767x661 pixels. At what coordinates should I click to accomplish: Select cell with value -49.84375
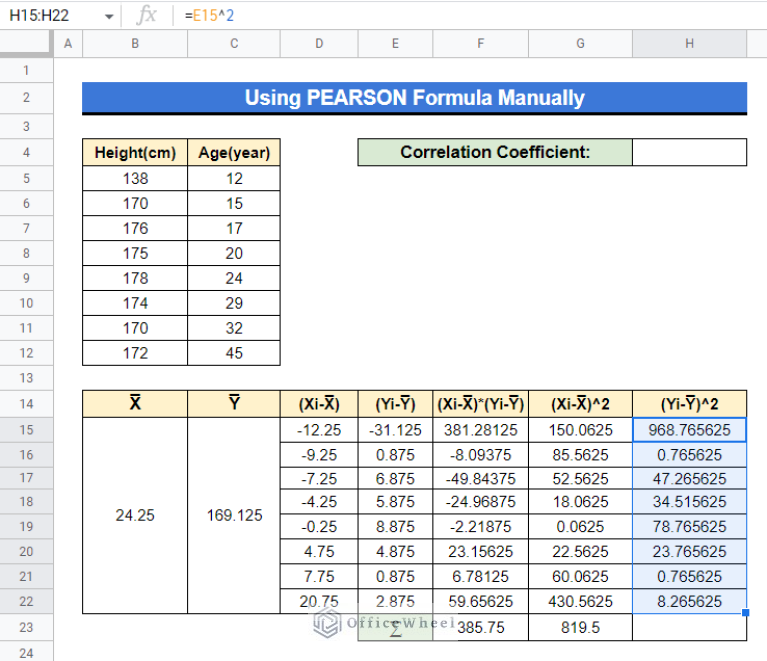coord(480,479)
